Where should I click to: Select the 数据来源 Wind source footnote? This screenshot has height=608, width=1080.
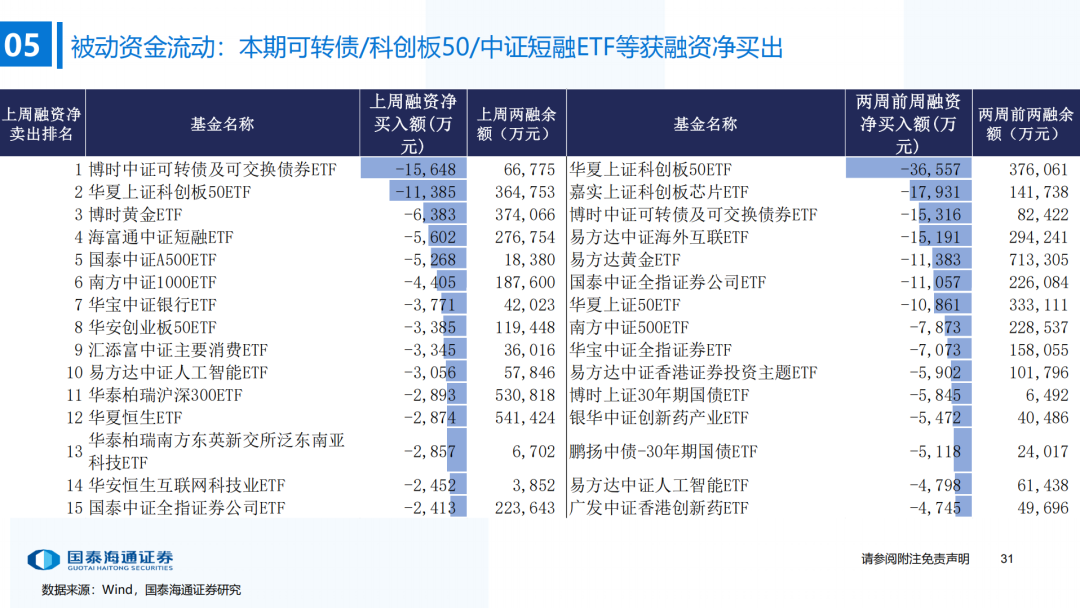(141, 590)
